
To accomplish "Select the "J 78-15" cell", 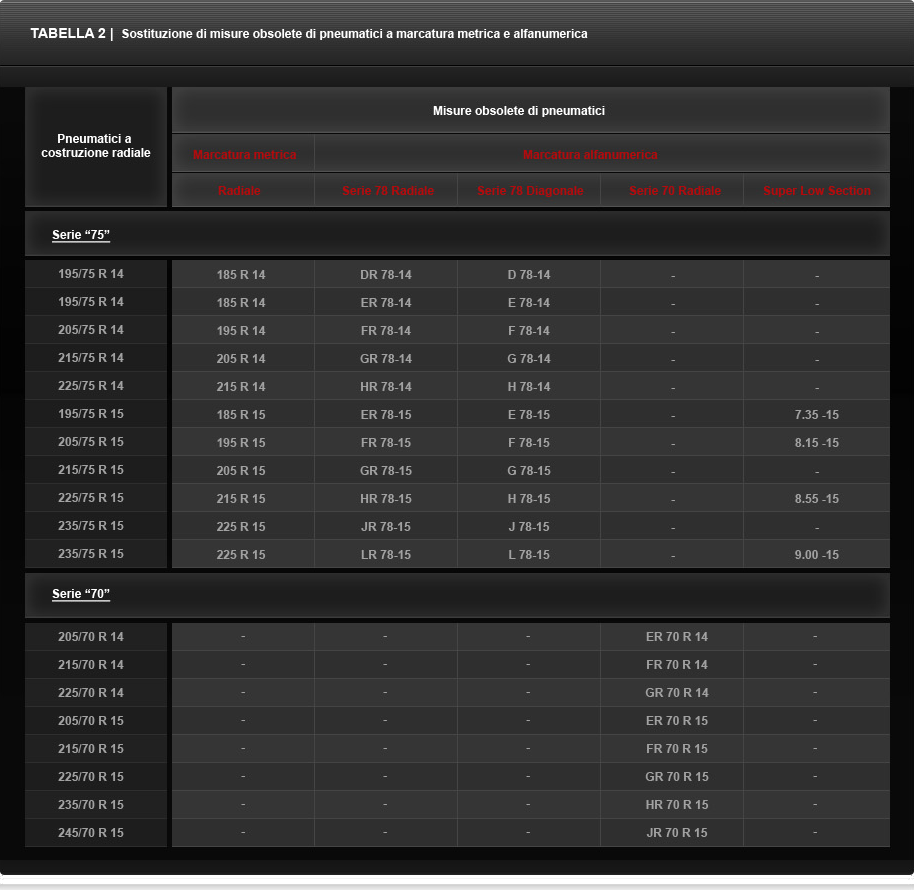I will point(529,526).
